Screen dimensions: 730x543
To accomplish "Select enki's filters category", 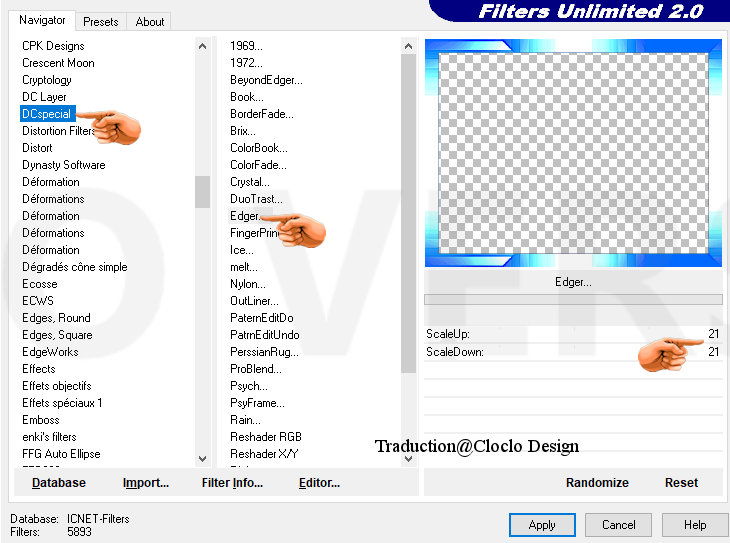I will tap(49, 437).
